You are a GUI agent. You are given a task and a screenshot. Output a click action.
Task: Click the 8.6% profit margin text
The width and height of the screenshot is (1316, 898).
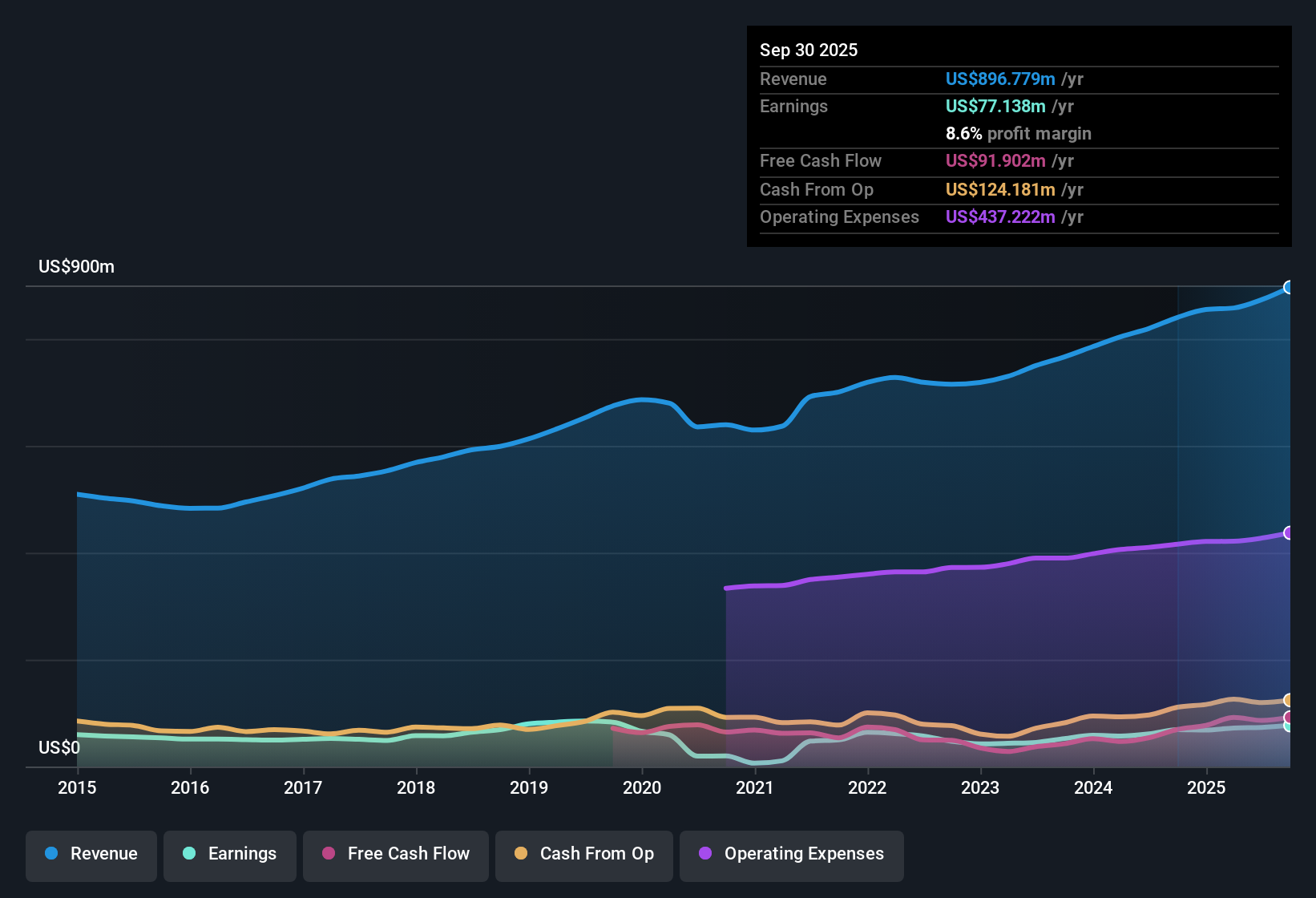click(1019, 134)
